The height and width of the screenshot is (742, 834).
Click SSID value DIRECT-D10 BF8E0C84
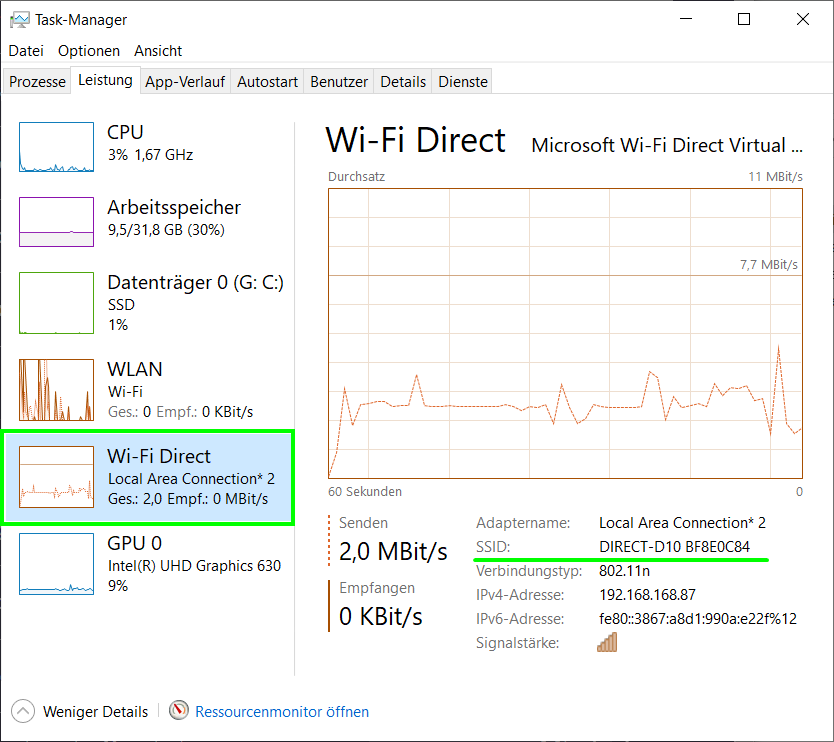674,547
